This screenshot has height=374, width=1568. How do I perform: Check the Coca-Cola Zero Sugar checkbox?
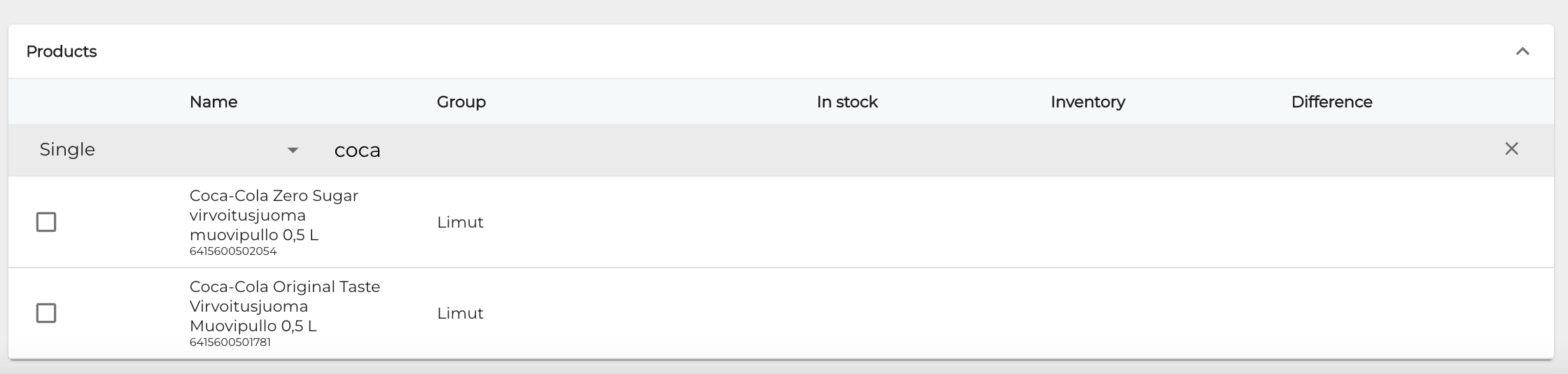46,222
